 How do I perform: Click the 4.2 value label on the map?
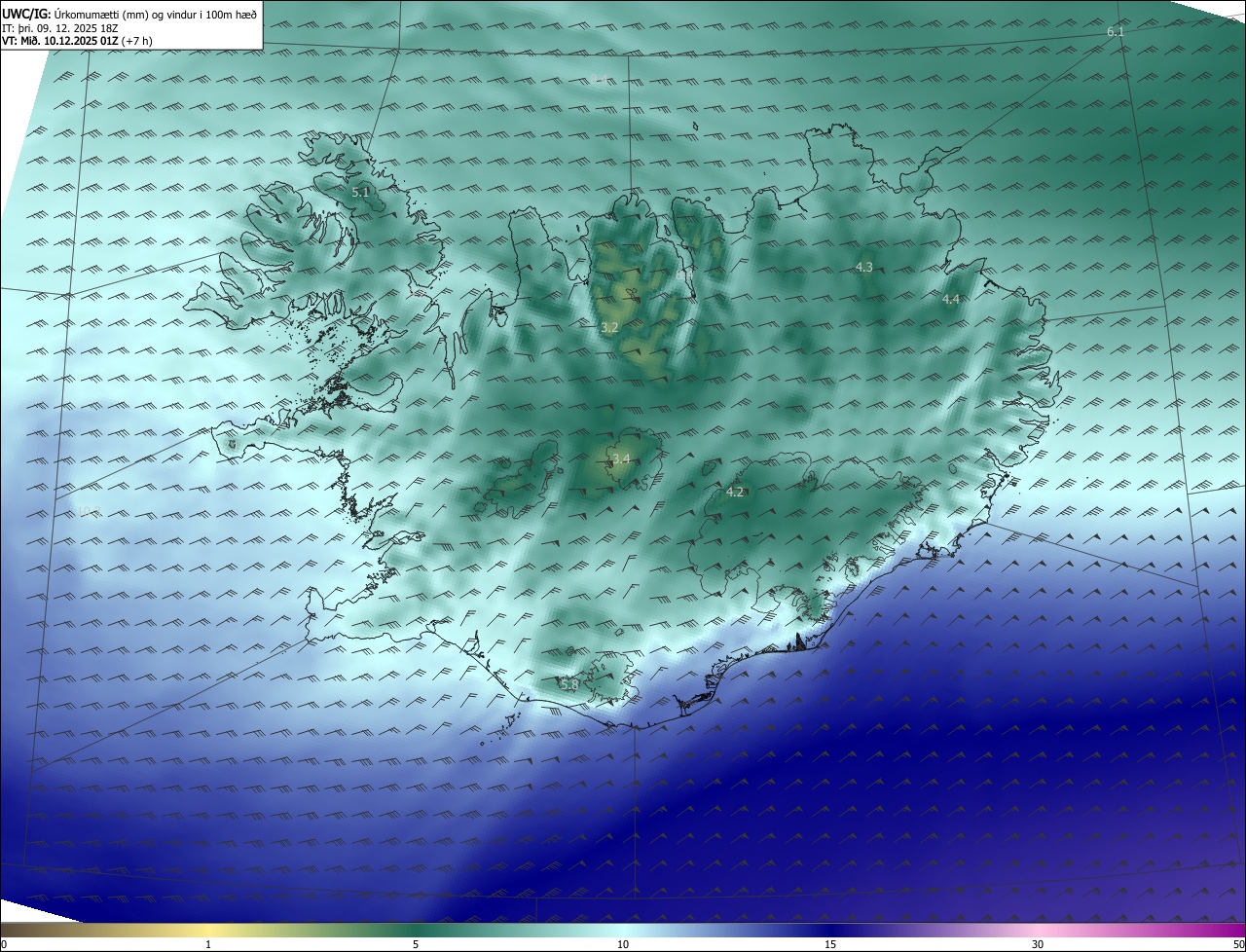(x=735, y=493)
